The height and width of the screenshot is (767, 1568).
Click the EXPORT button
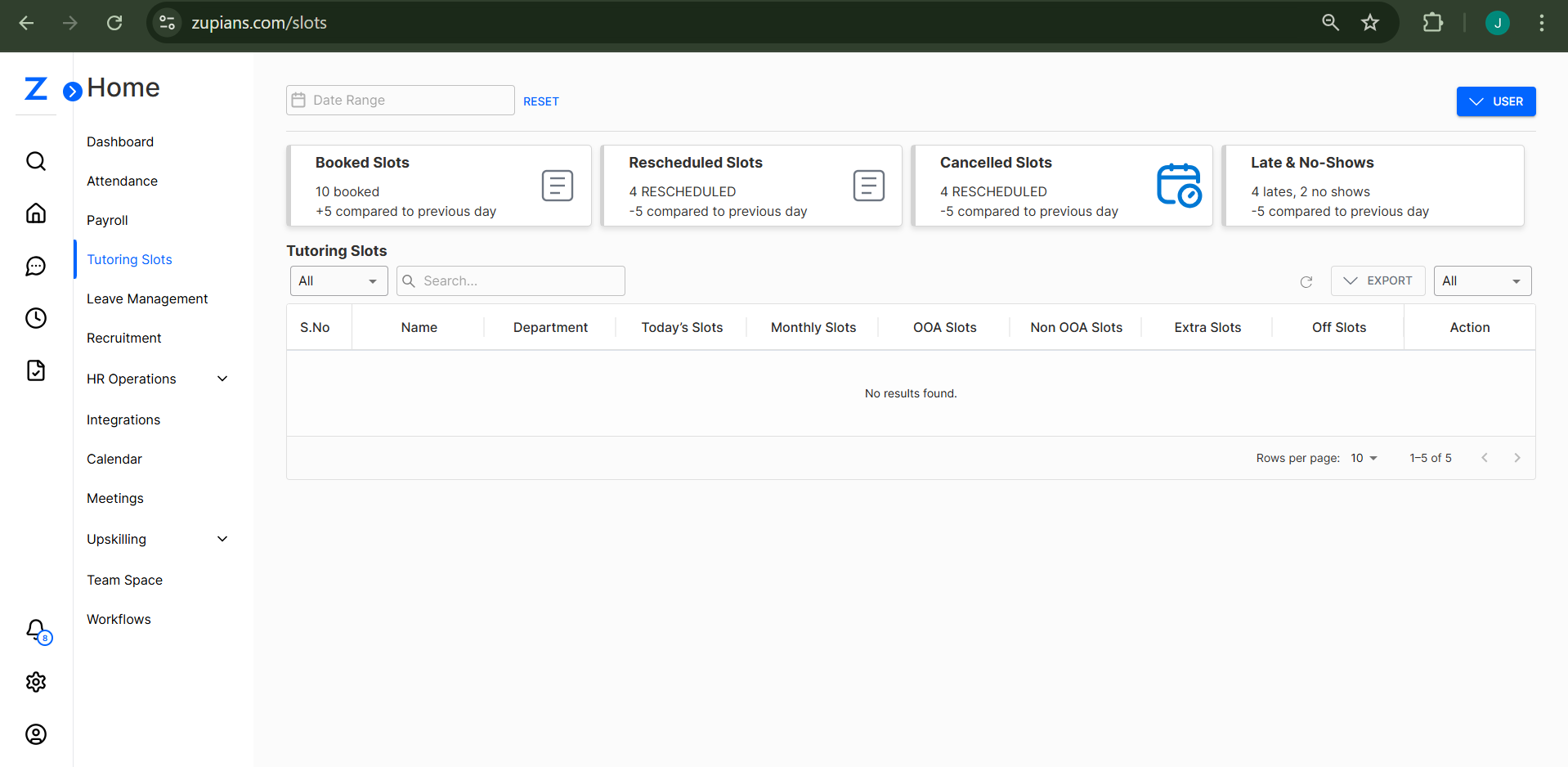tap(1378, 280)
